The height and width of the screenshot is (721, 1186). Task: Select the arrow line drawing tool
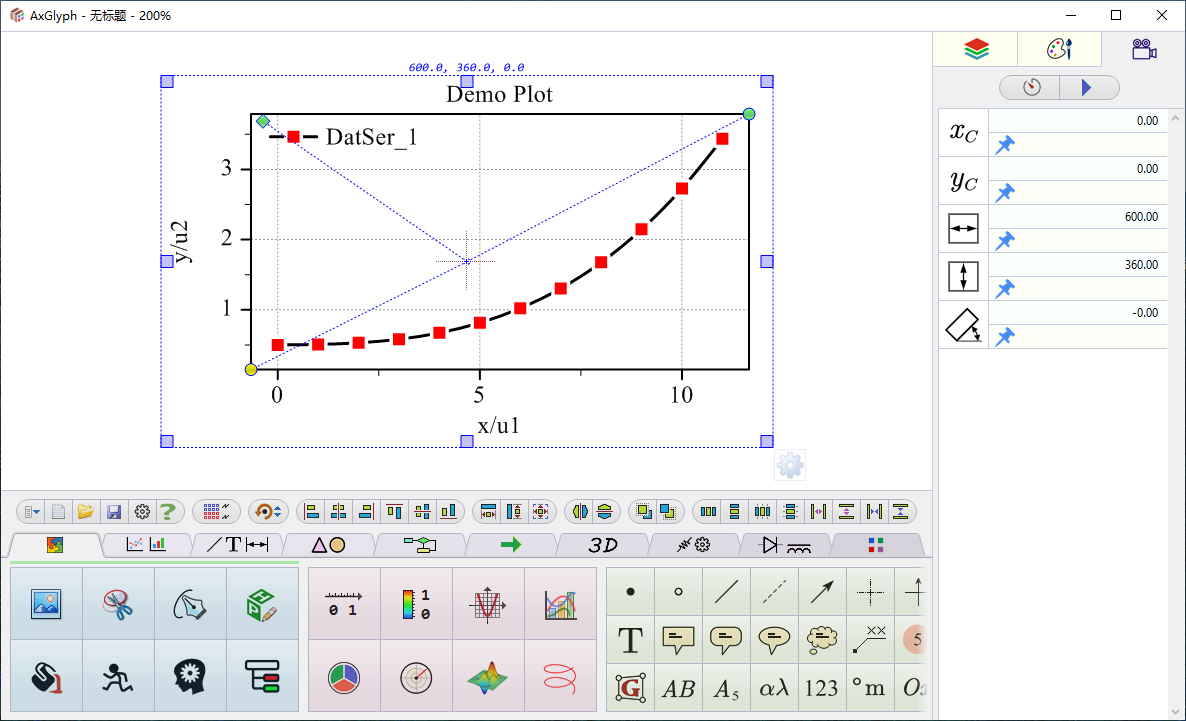coord(822,592)
